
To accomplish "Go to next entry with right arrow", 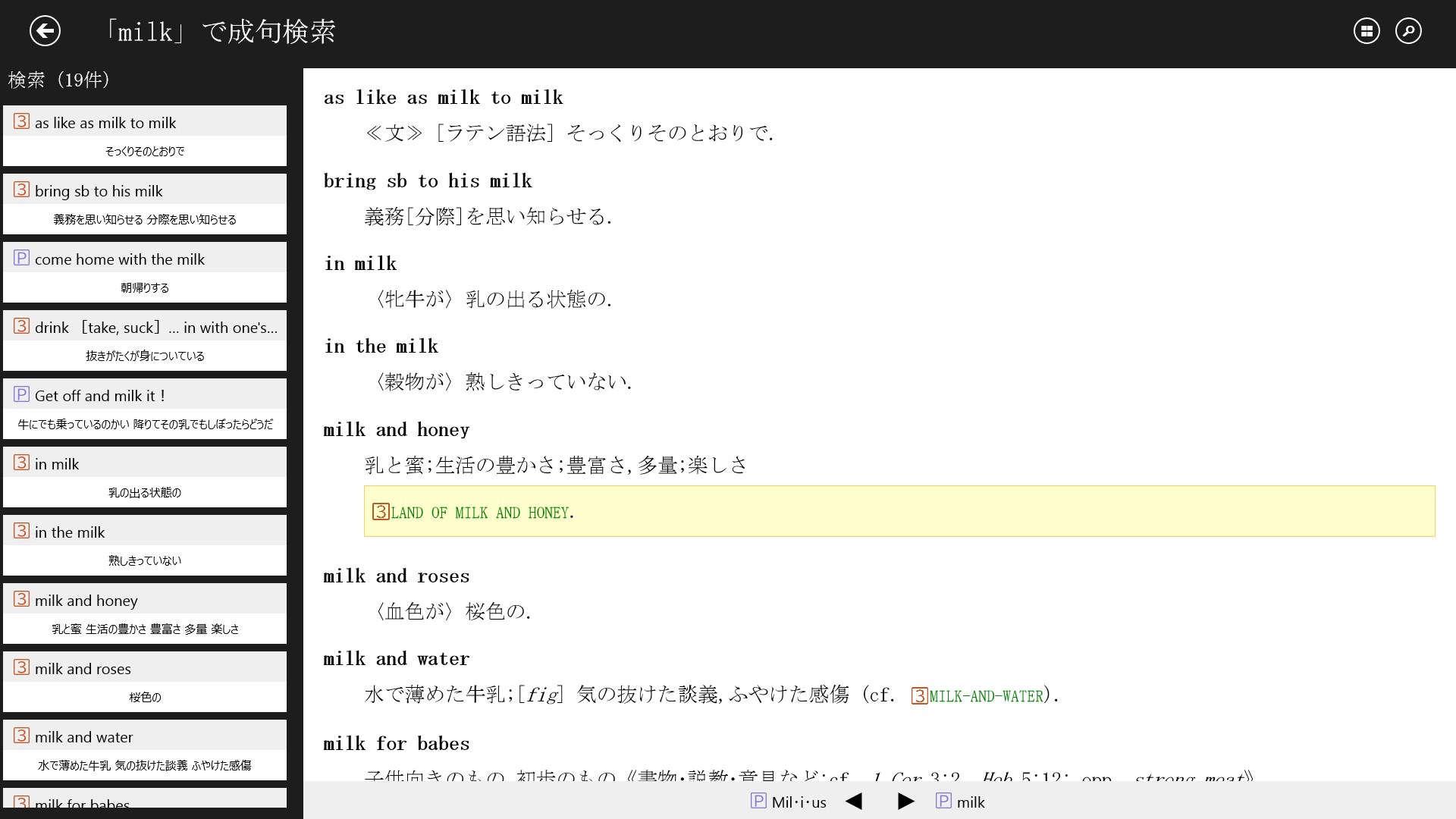I will tap(905, 802).
